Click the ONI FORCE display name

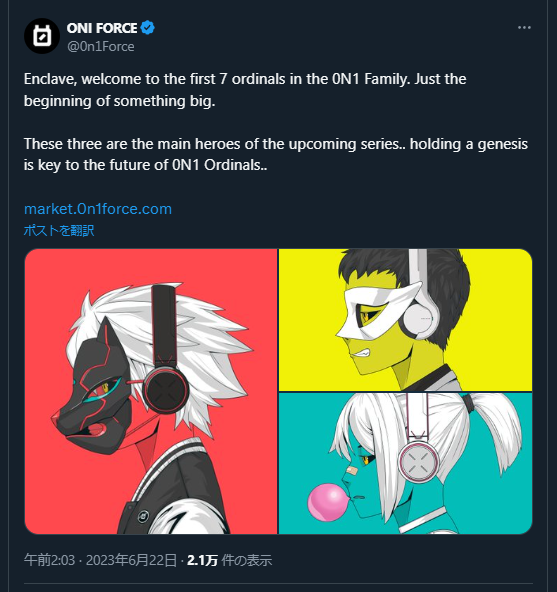[x=102, y=28]
